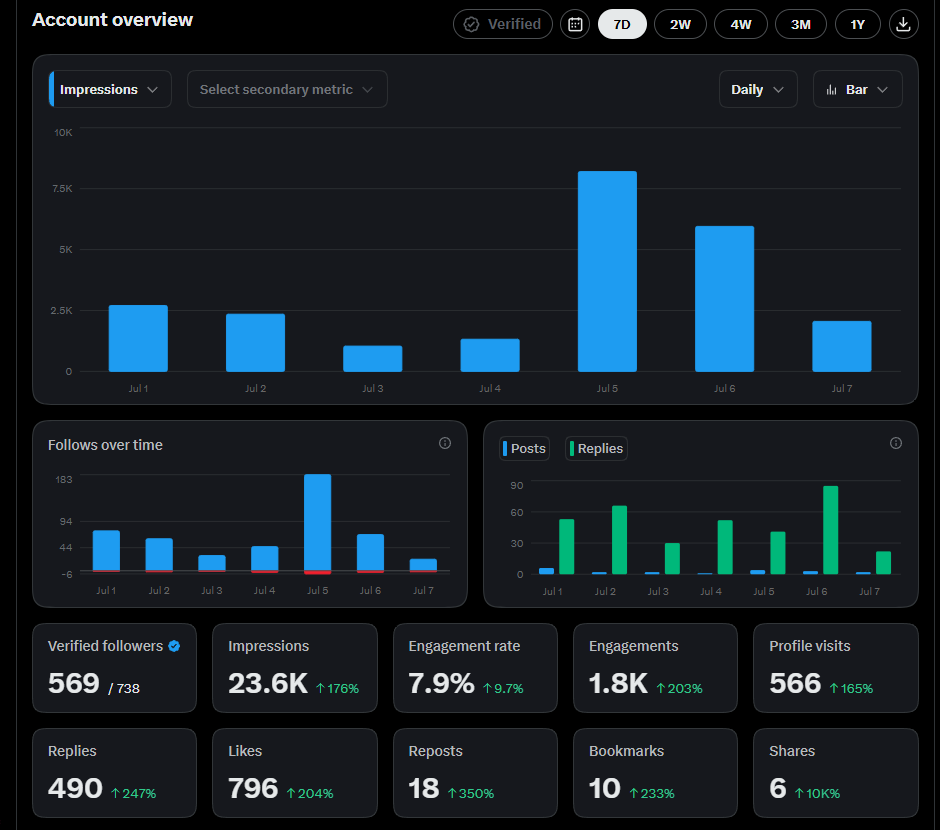Click info icon in Posts and Replies chart
The width and height of the screenshot is (940, 830).
point(896,443)
